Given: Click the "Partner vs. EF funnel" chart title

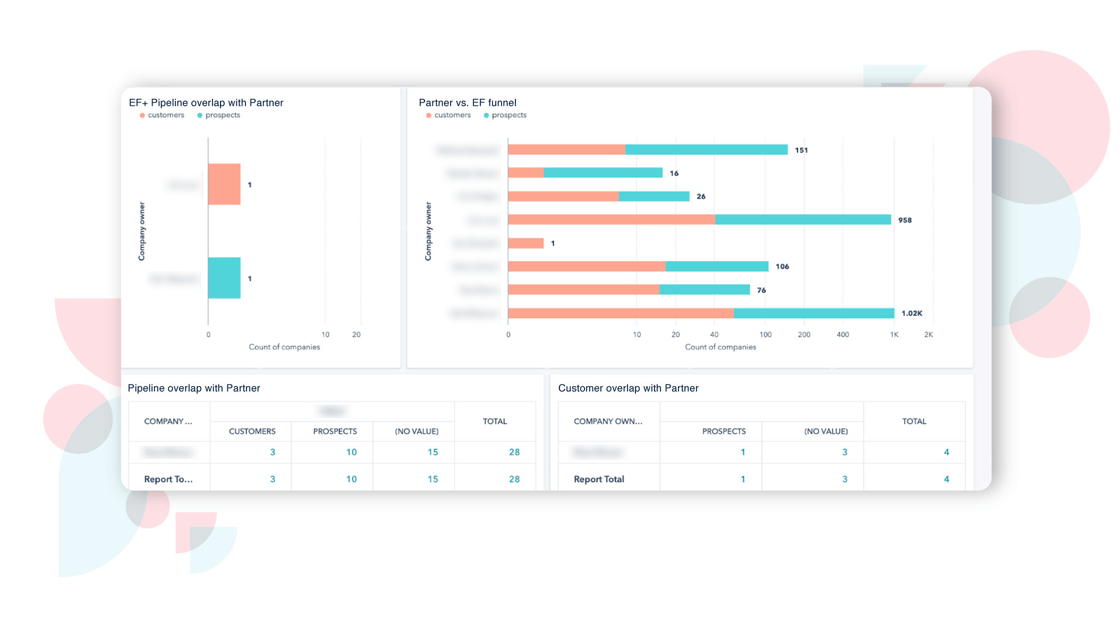Looking at the screenshot, I should (467, 103).
